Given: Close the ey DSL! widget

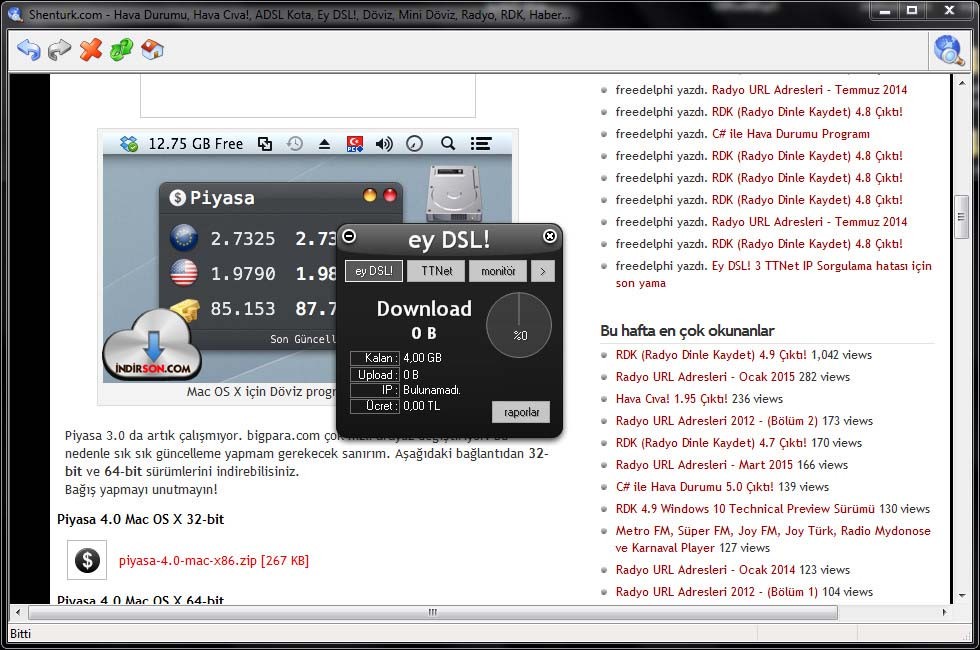Looking at the screenshot, I should click(550, 236).
